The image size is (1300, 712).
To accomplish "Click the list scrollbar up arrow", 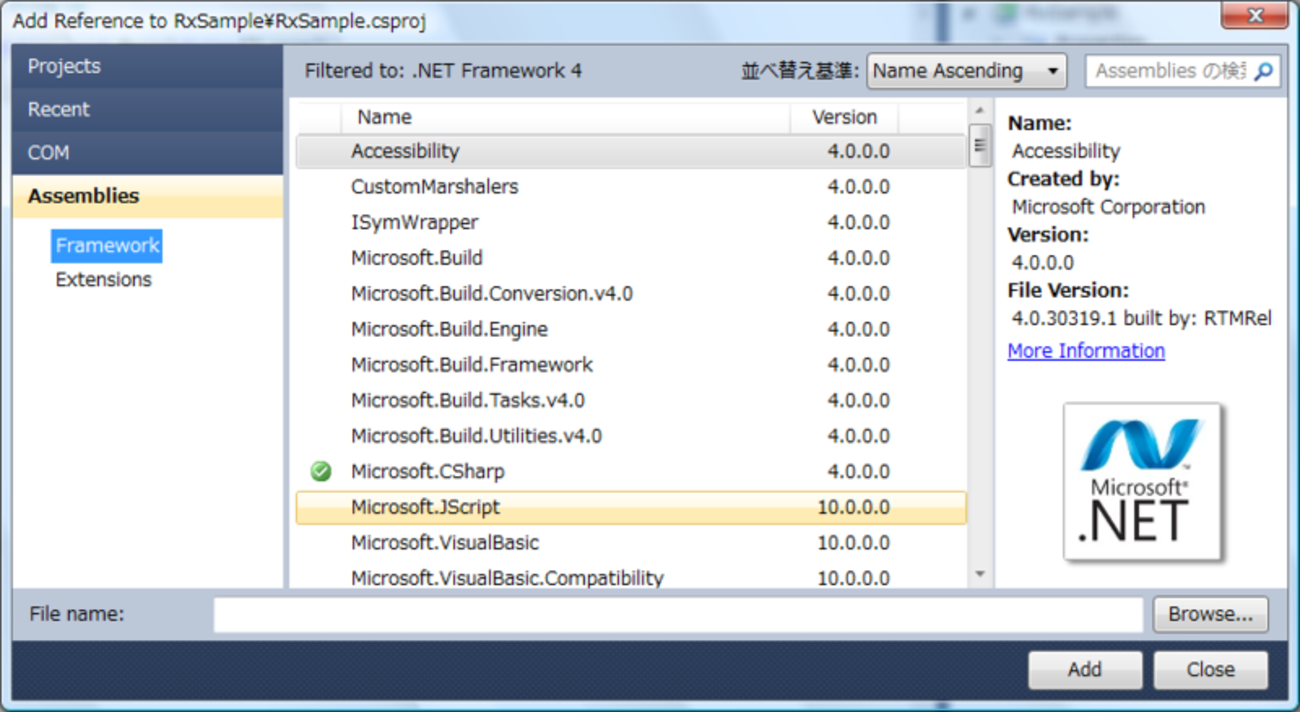I will pyautogui.click(x=980, y=111).
